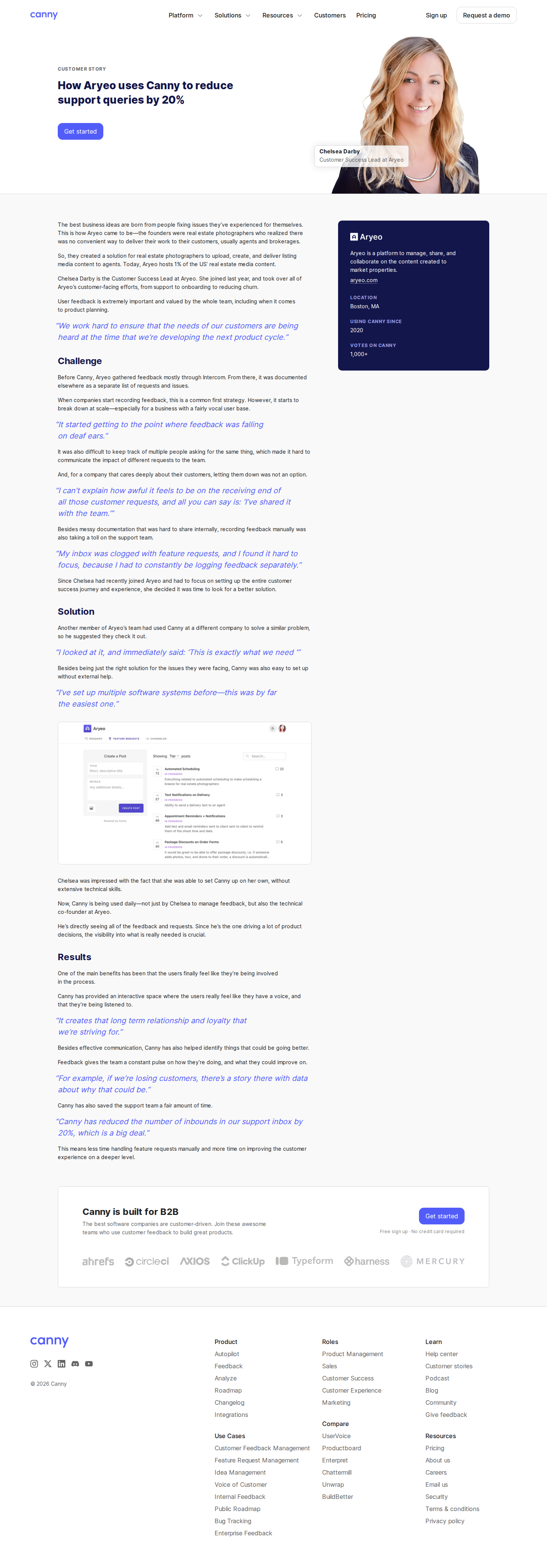Open the X (Twitter) icon in footer
This screenshot has height=1568, width=547.
click(x=47, y=1363)
